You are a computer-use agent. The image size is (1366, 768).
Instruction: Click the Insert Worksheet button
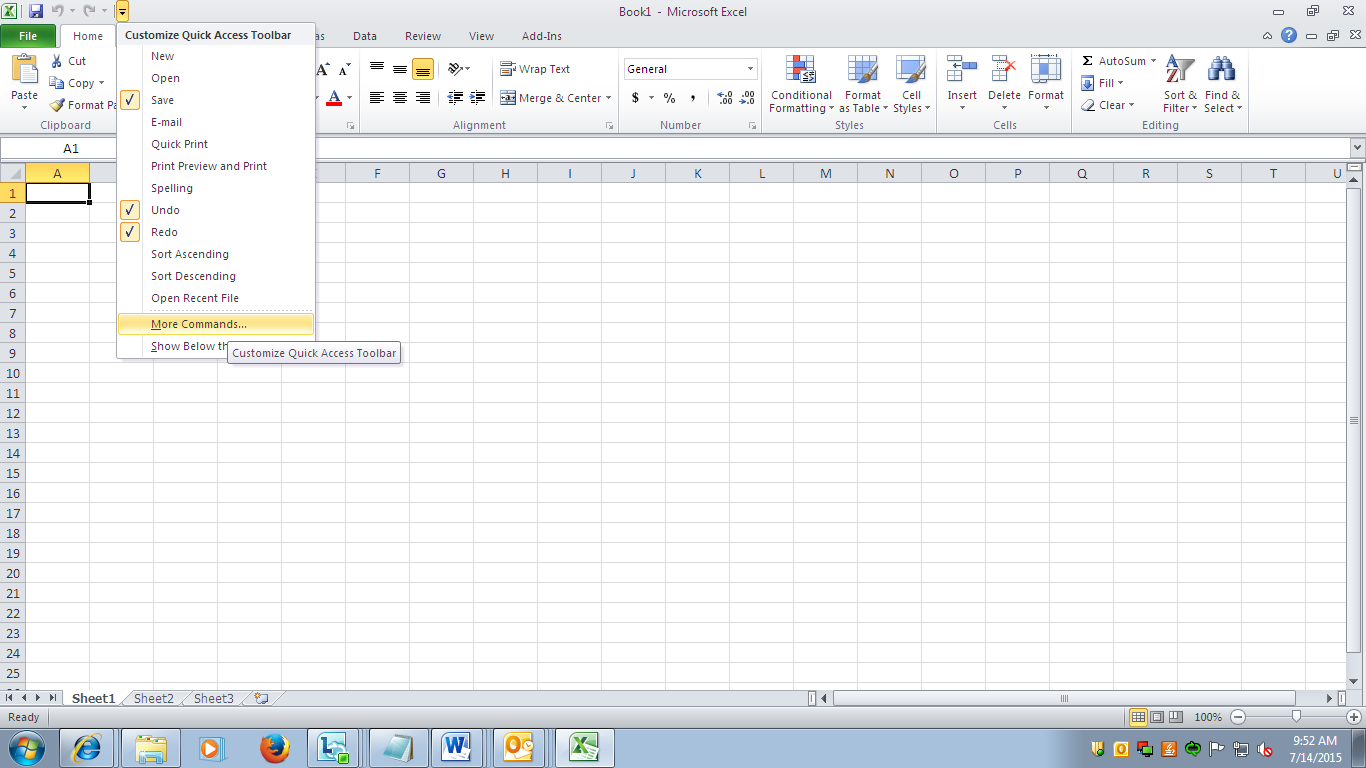click(259, 698)
